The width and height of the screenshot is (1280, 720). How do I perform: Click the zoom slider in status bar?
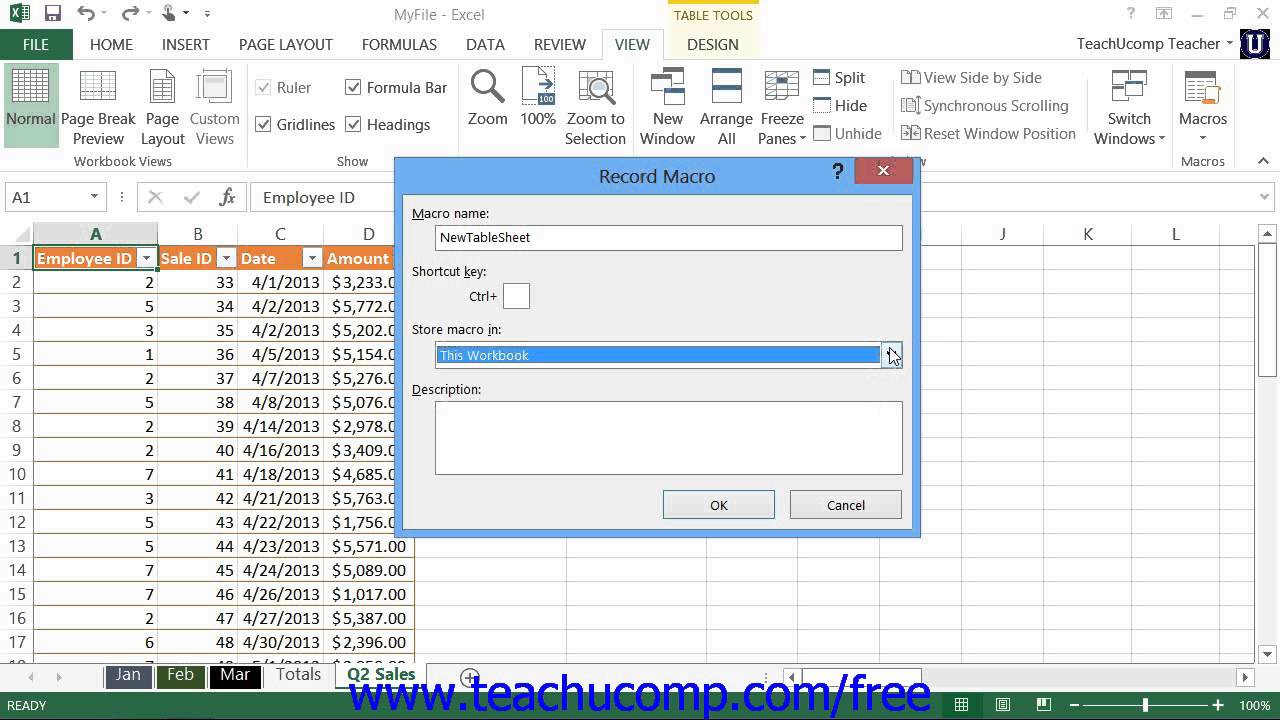coord(1146,705)
